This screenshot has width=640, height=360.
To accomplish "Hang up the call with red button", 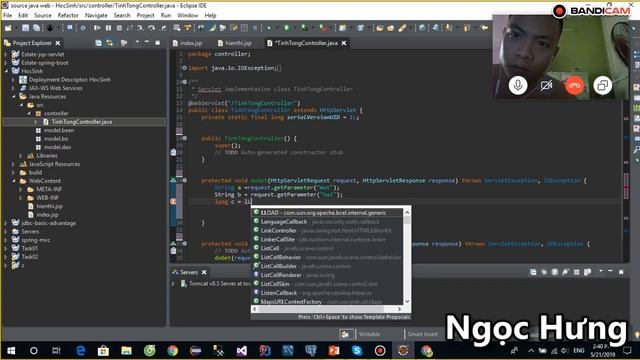I will [574, 85].
